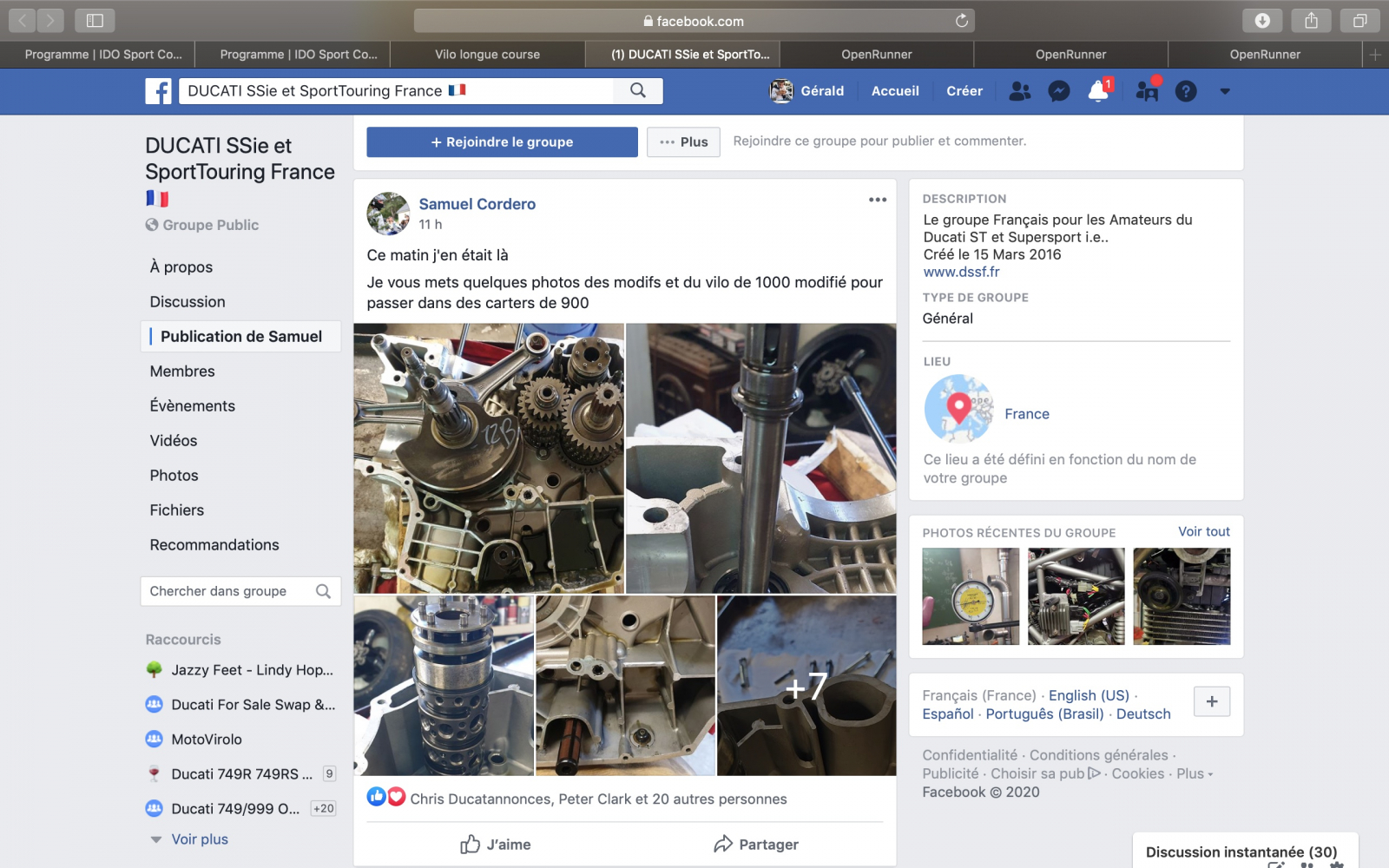The height and width of the screenshot is (868, 1389).
Task: Expand Voir plus shortcuts
Action: point(200,839)
